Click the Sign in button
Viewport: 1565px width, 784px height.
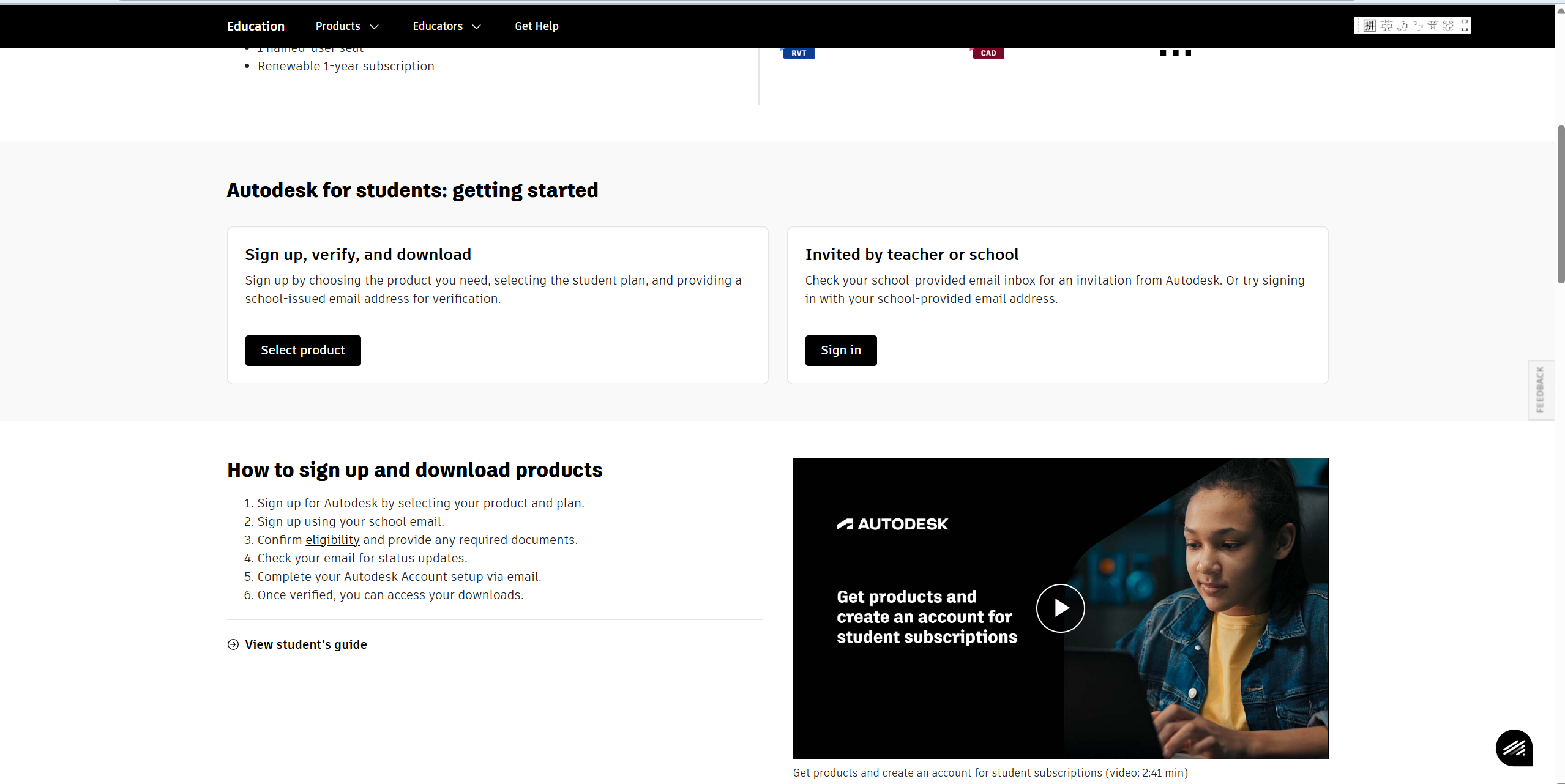tap(841, 351)
